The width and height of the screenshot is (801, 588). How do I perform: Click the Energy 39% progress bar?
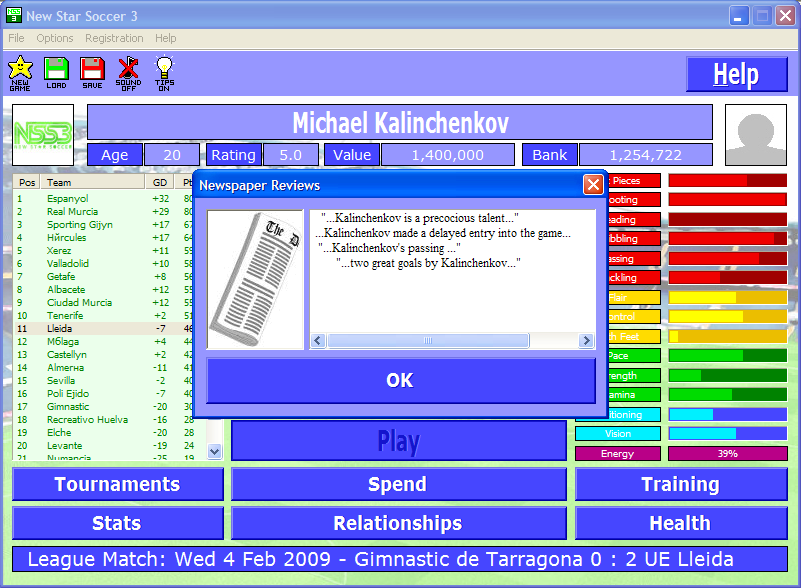pyautogui.click(x=727, y=453)
